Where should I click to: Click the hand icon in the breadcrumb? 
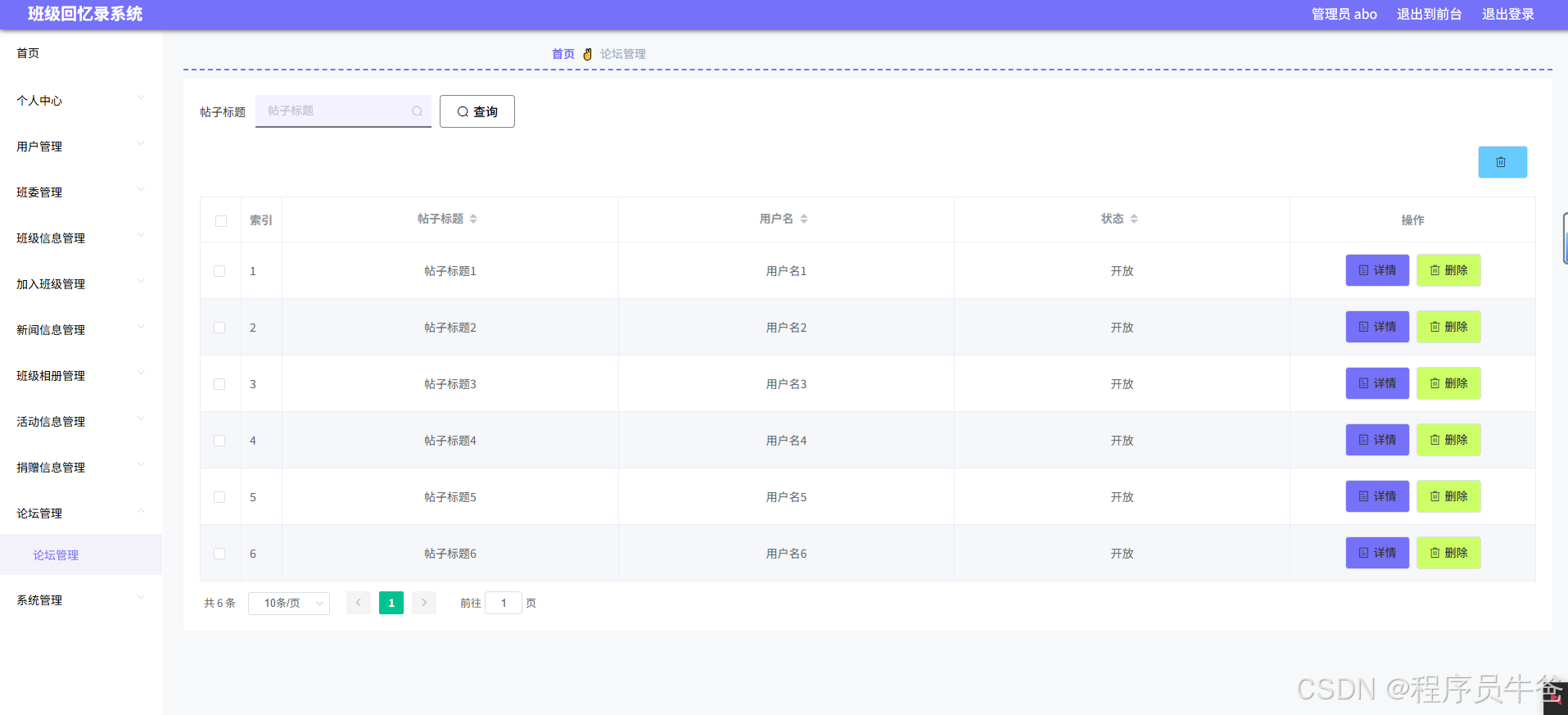click(587, 54)
